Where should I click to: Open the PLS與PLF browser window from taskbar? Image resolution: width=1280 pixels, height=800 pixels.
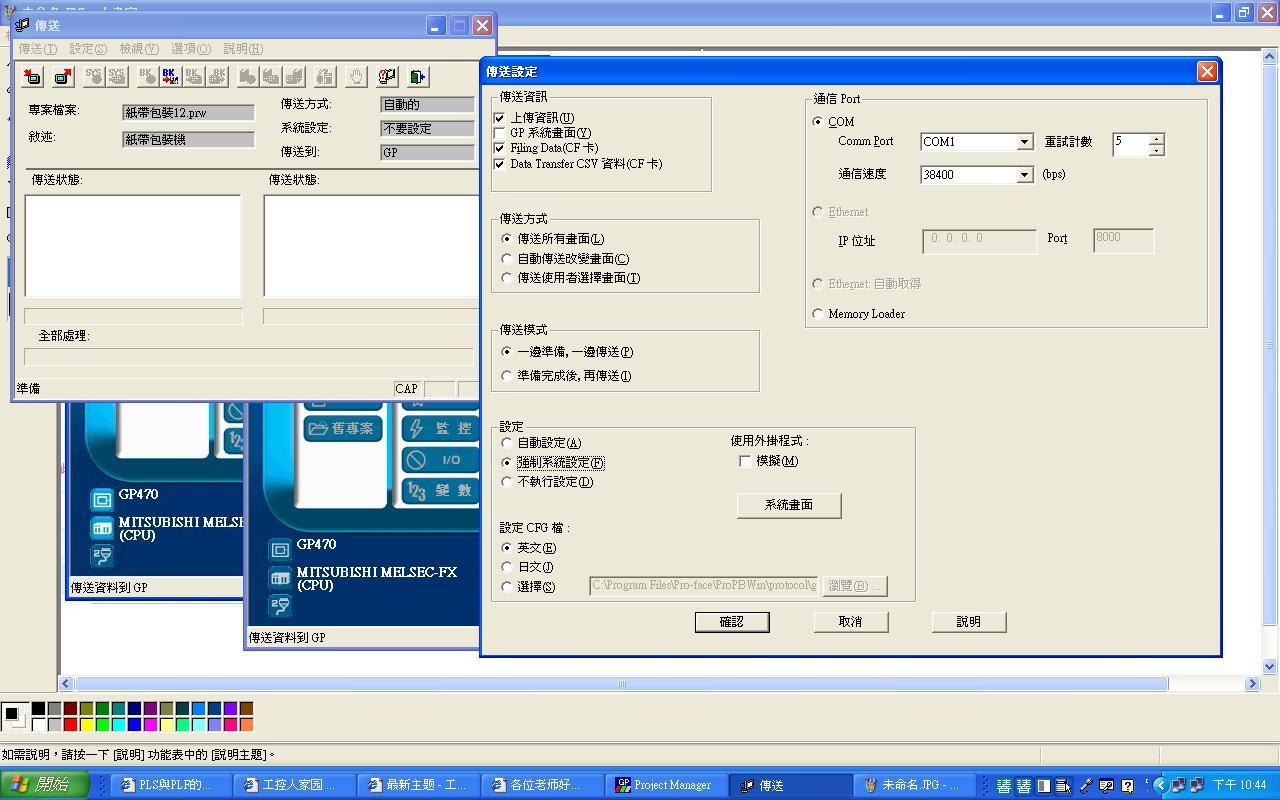(168, 785)
